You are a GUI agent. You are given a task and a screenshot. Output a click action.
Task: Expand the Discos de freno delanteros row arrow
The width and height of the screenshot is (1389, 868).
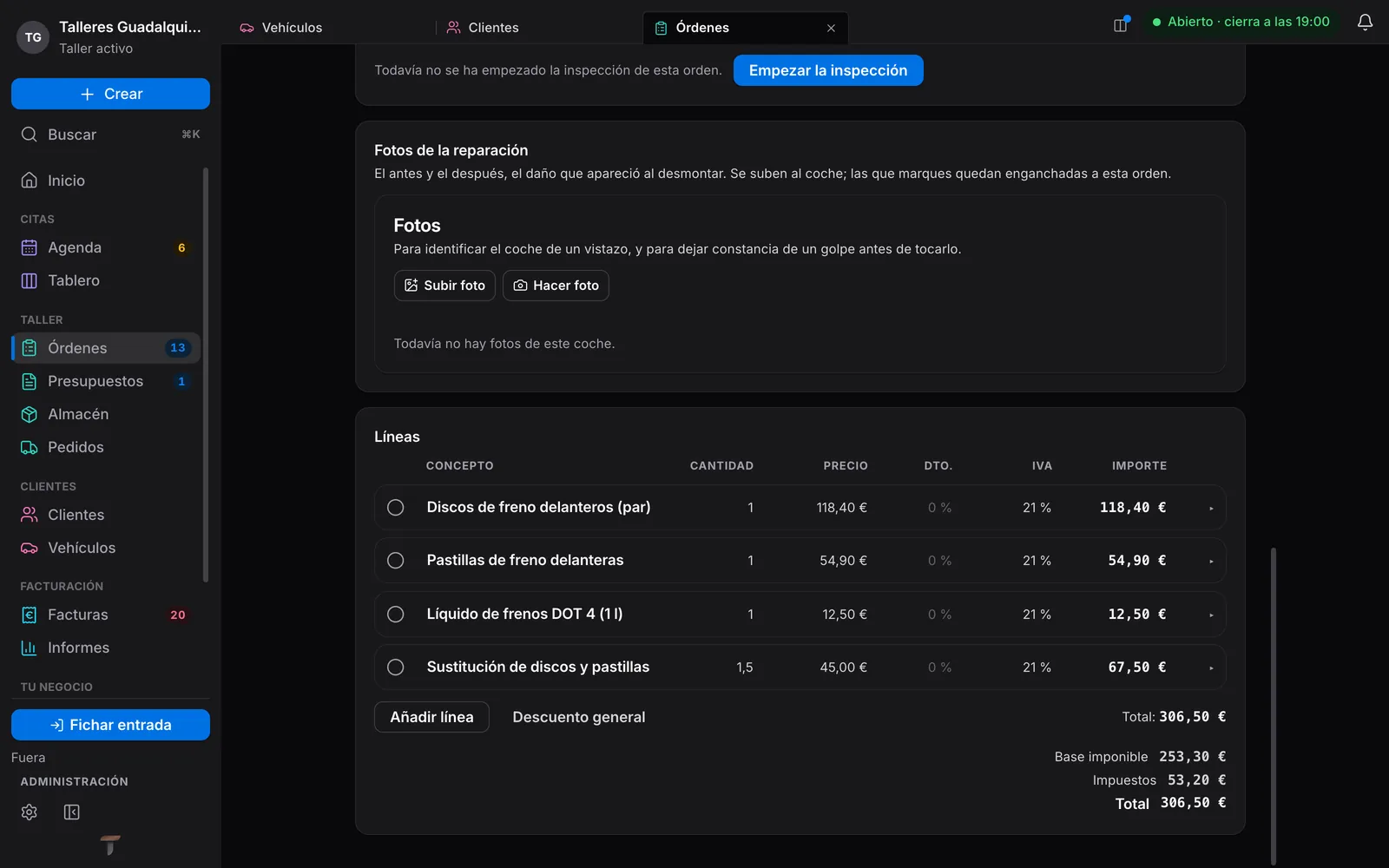(x=1211, y=509)
